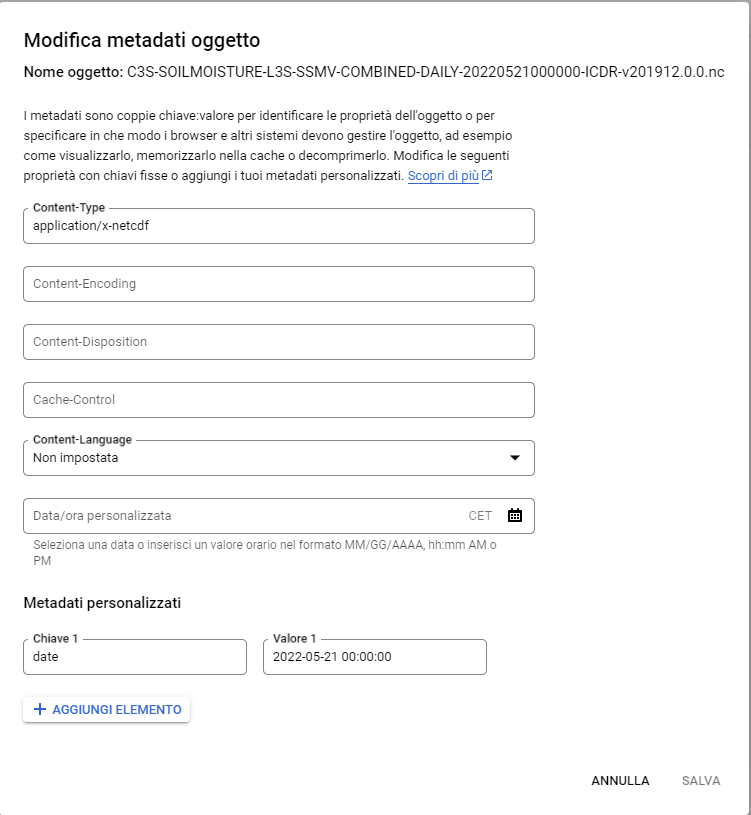Click into the Content-Encoding field
The height and width of the screenshot is (815, 751).
[278, 284]
